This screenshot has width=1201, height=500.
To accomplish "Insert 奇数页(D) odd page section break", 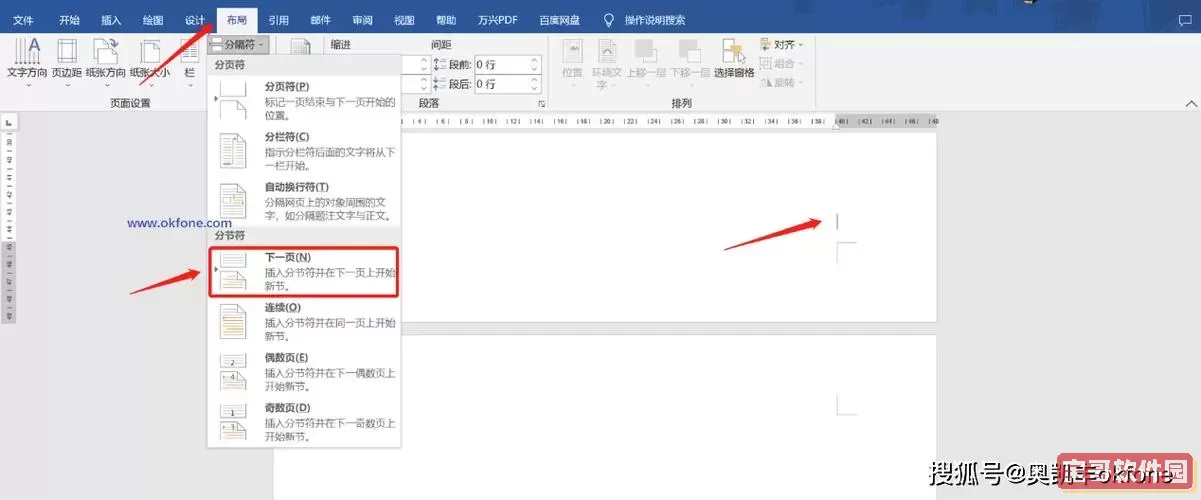I will point(305,422).
